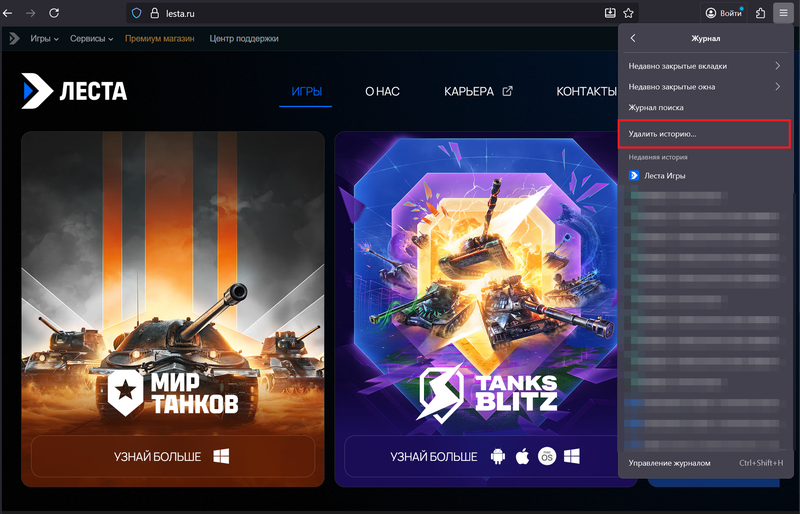Expand the Игры dropdown in the top bar

click(x=44, y=39)
